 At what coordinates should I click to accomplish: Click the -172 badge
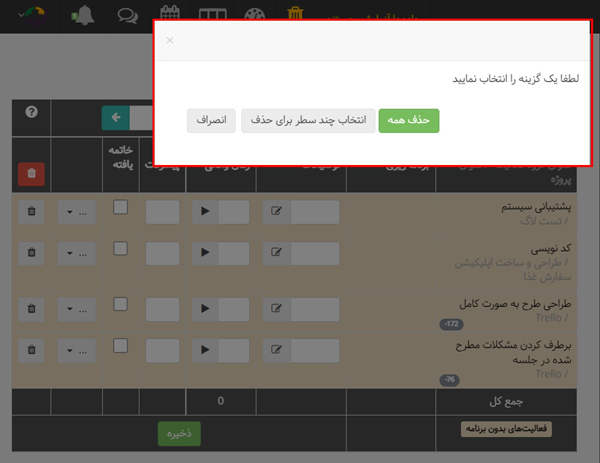pyautogui.click(x=452, y=324)
